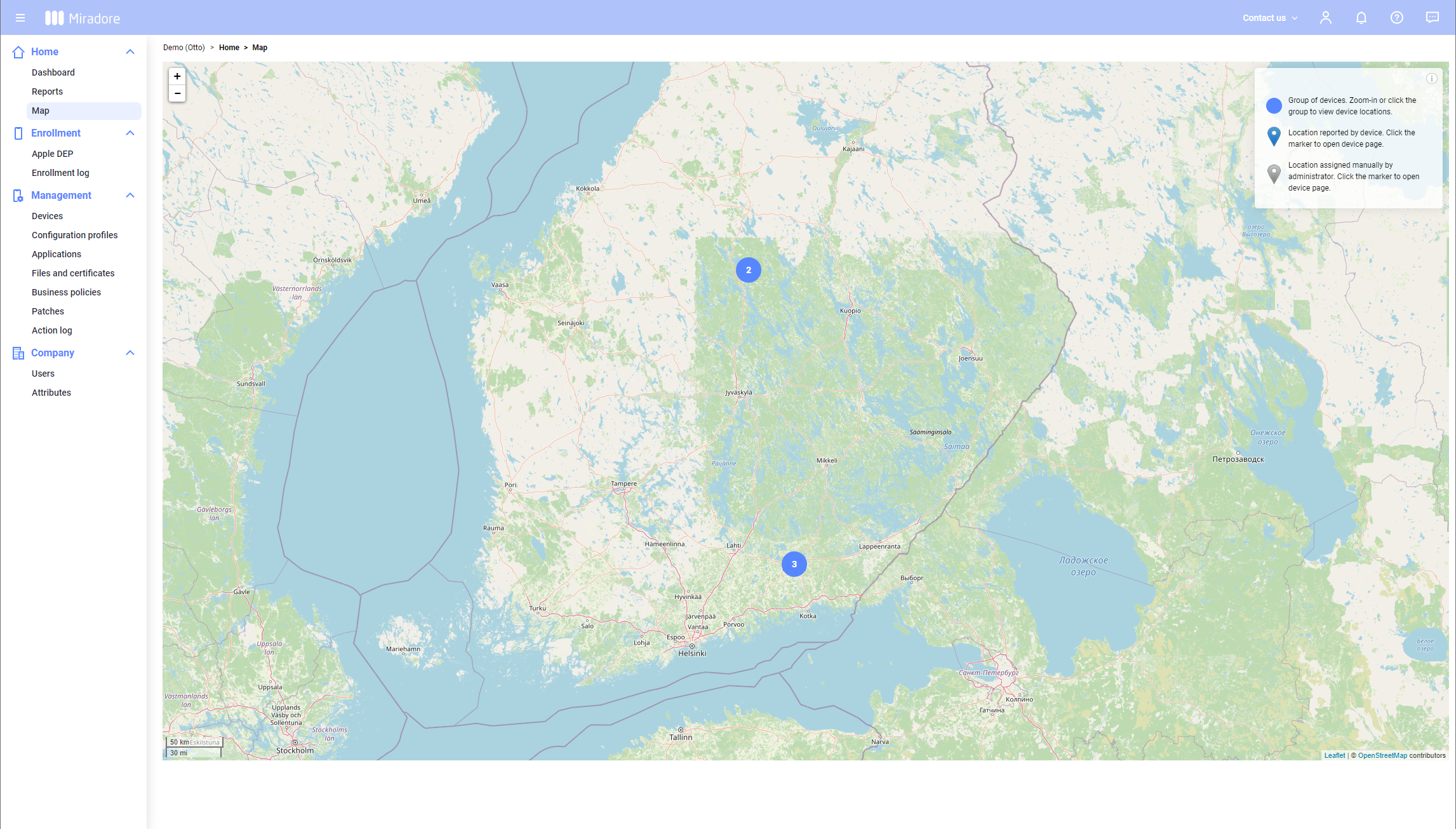
Task: Open the Miradore logo link
Action: click(82, 17)
